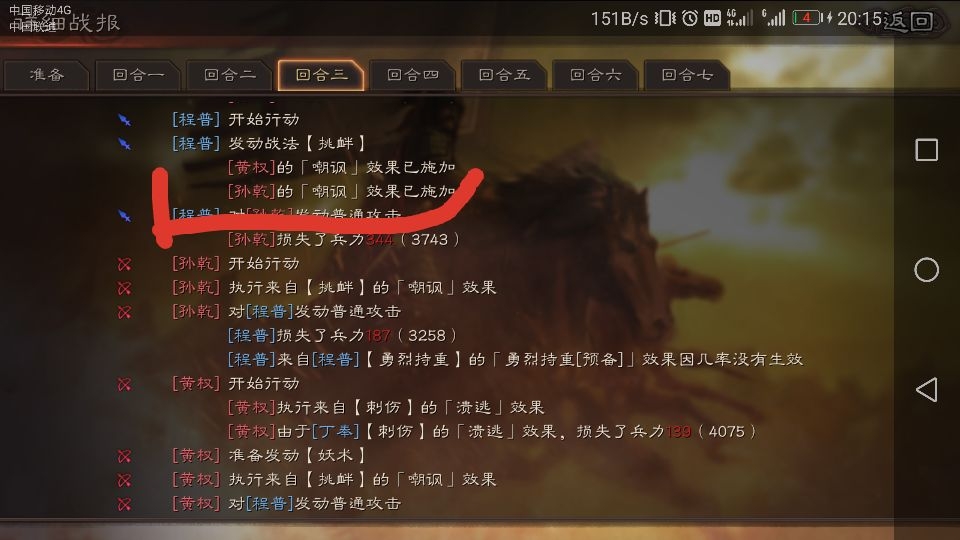Tap the Android back triangle icon
The width and height of the screenshot is (960, 540).
click(x=926, y=389)
